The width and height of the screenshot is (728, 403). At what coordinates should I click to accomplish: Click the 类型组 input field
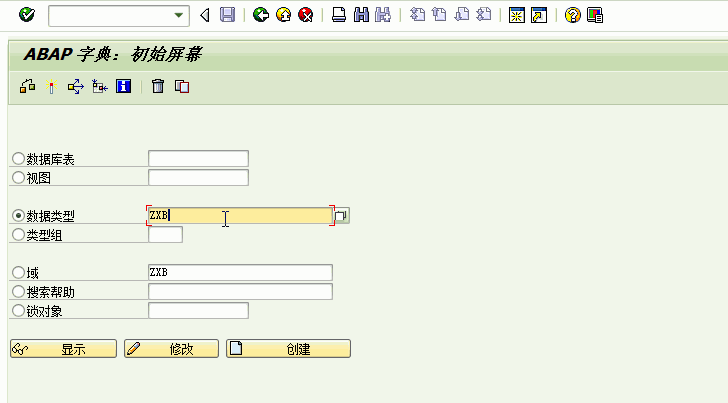point(165,234)
